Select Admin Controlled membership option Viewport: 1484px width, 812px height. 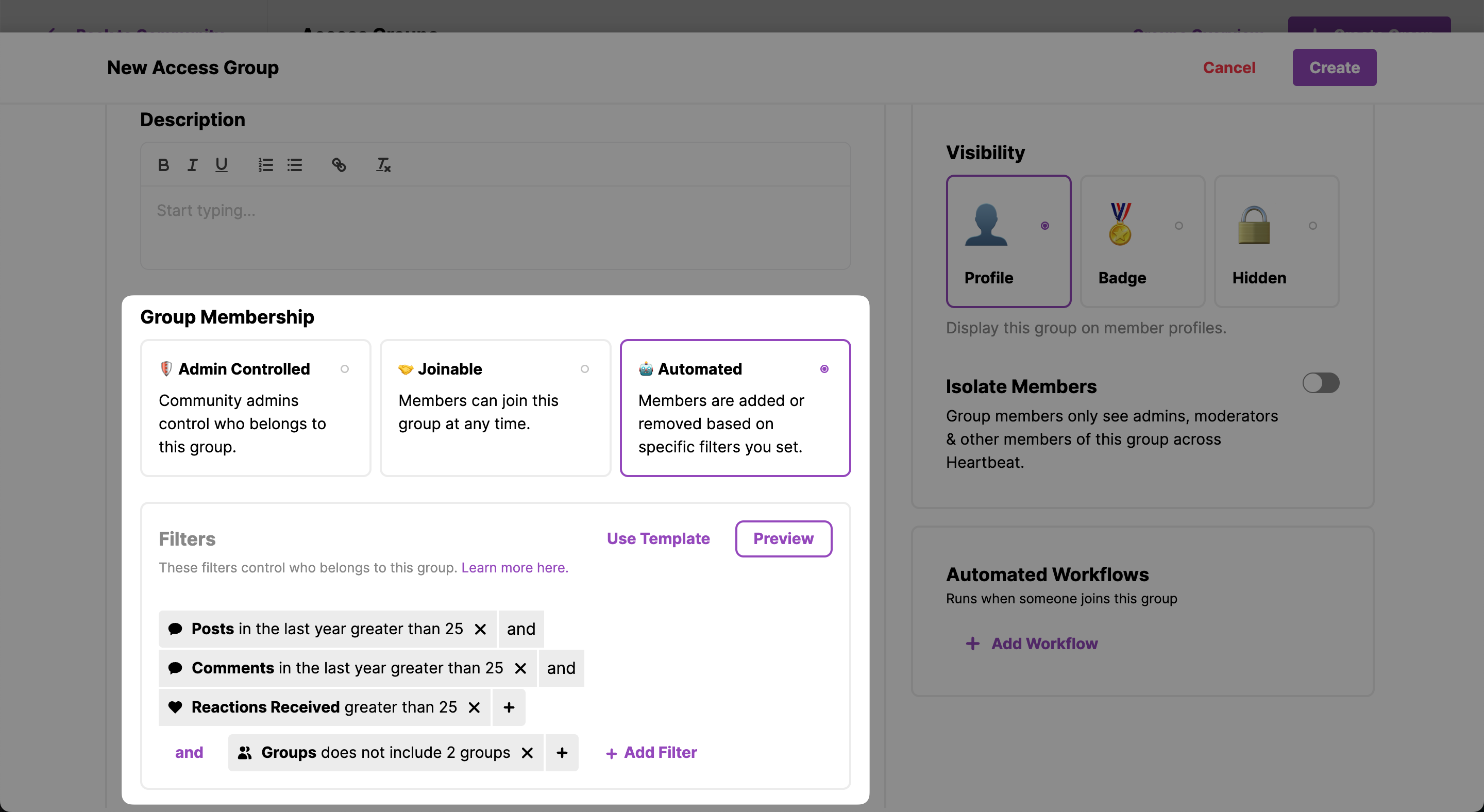point(255,408)
